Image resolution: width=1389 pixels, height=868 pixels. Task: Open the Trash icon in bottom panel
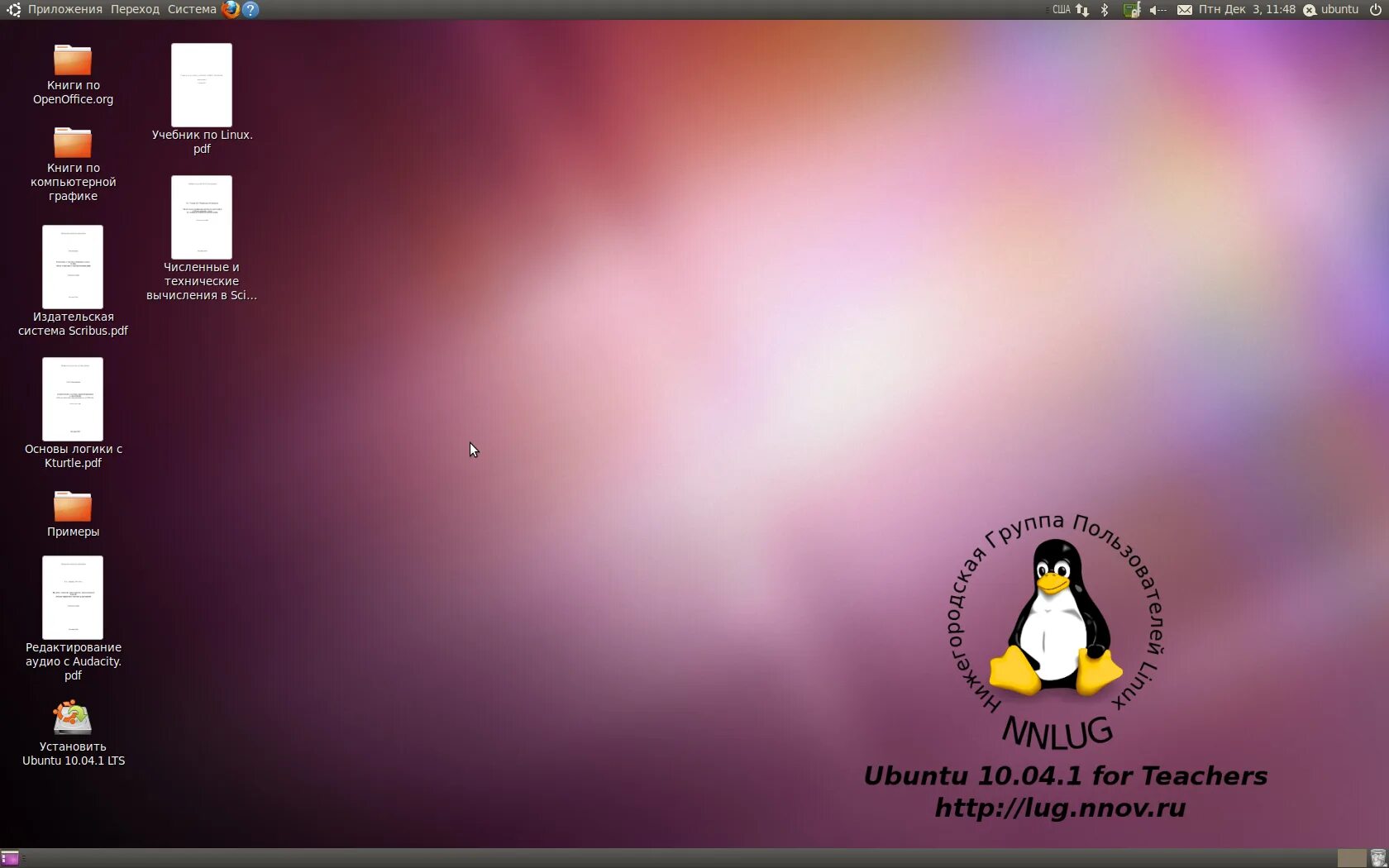[1377, 858]
